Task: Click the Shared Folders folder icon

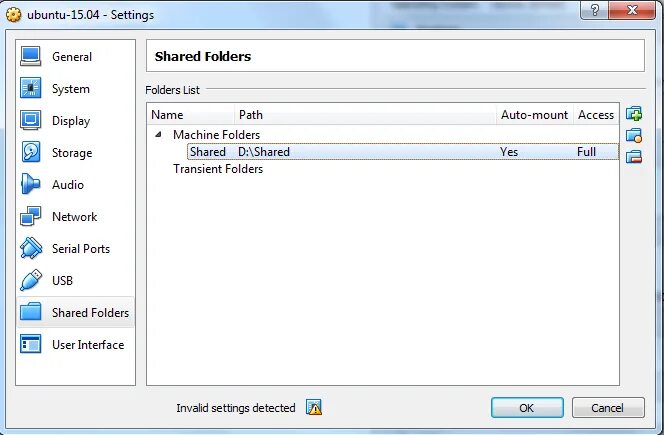Action: tap(30, 312)
